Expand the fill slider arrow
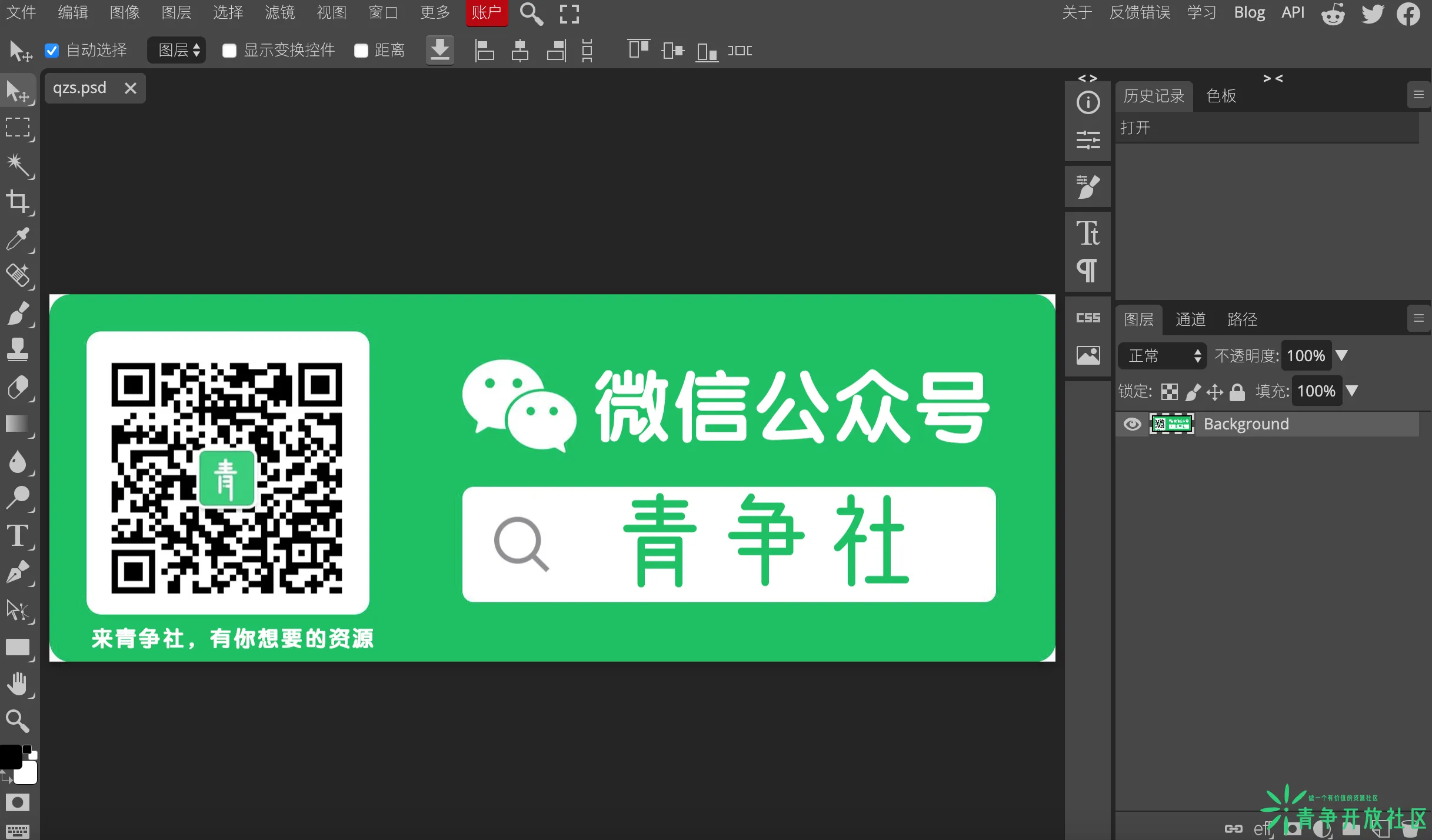 point(1352,391)
